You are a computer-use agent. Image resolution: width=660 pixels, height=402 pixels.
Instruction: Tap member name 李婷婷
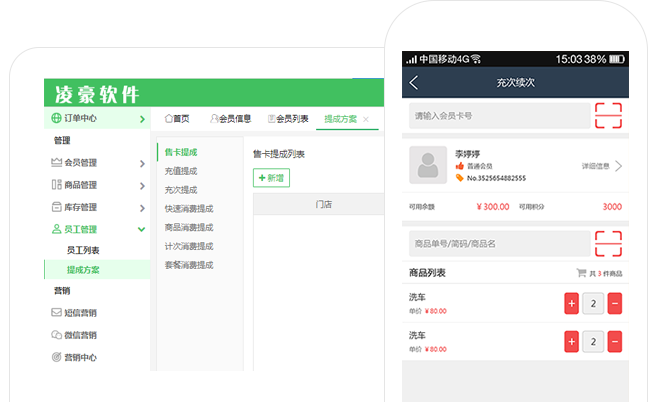[468, 154]
